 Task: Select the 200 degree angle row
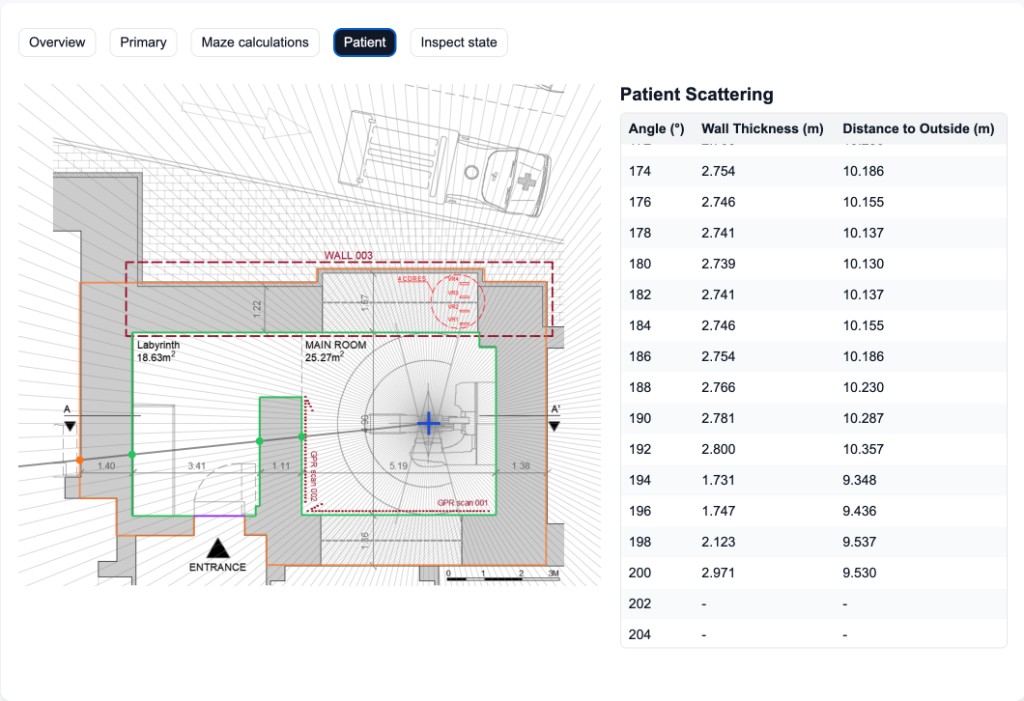coord(814,573)
